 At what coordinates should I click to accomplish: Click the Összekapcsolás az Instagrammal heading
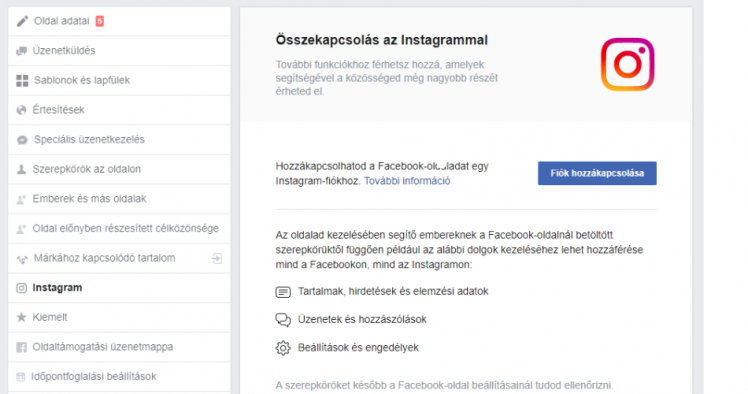pos(381,40)
